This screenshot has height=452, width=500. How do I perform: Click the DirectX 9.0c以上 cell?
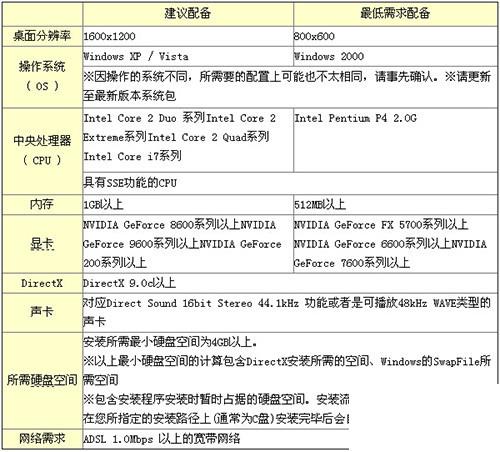point(290,283)
